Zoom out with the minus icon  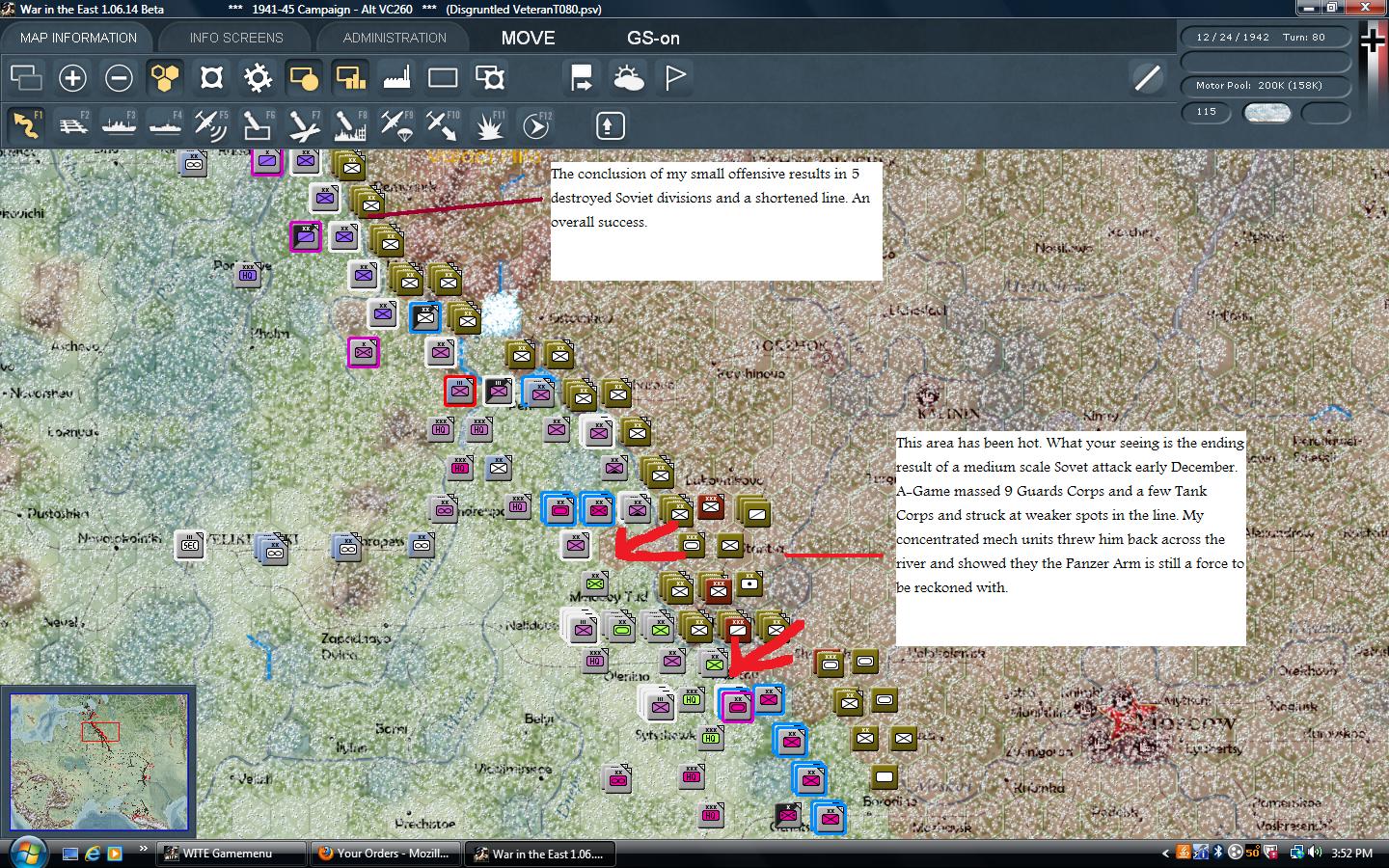coord(119,77)
